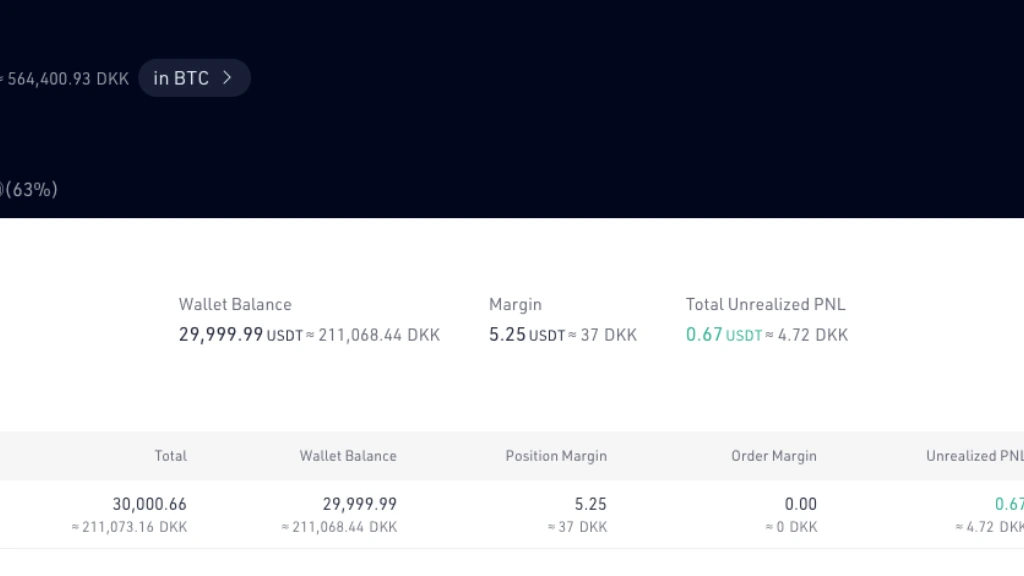Select the 30,000.66 total cell
This screenshot has width=1024, height=576.
[x=150, y=504]
